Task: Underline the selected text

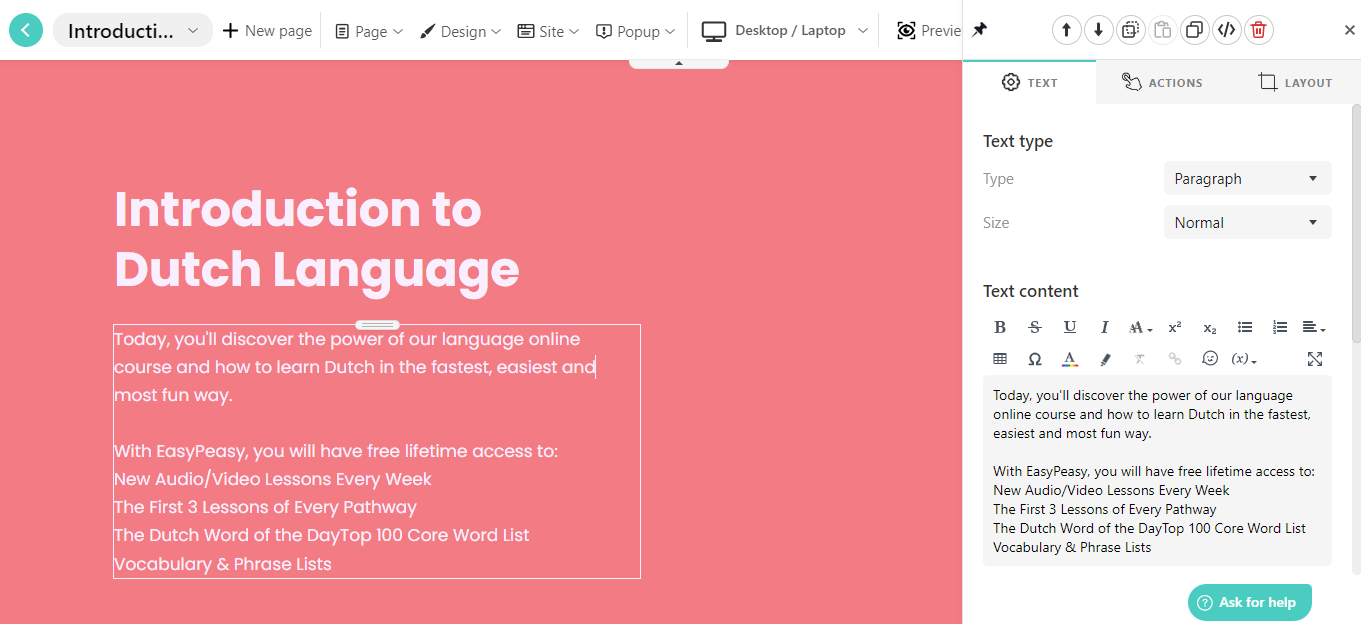Action: [x=1070, y=326]
